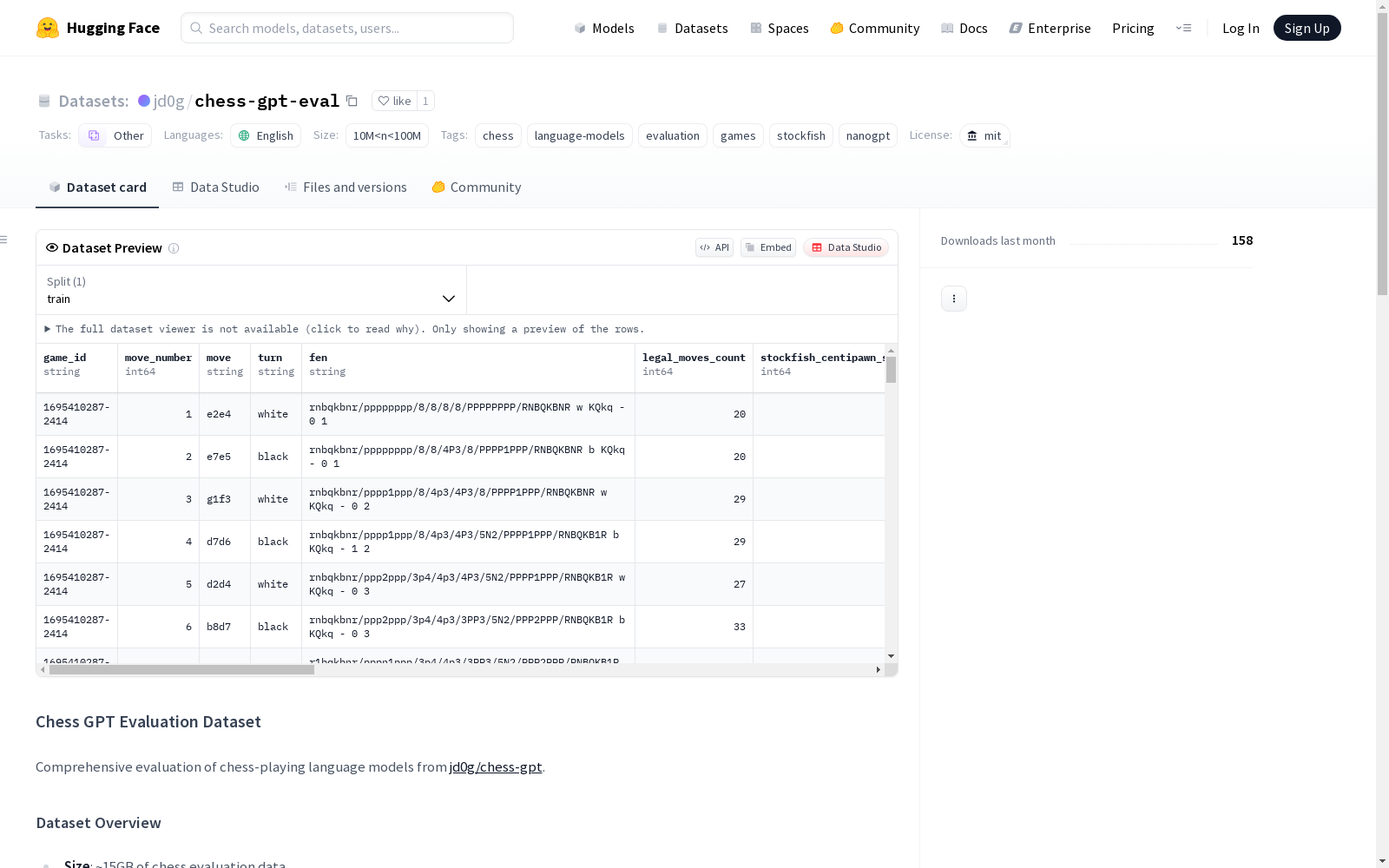Click the jd0g owner link
The image size is (1389, 868).
click(x=168, y=101)
